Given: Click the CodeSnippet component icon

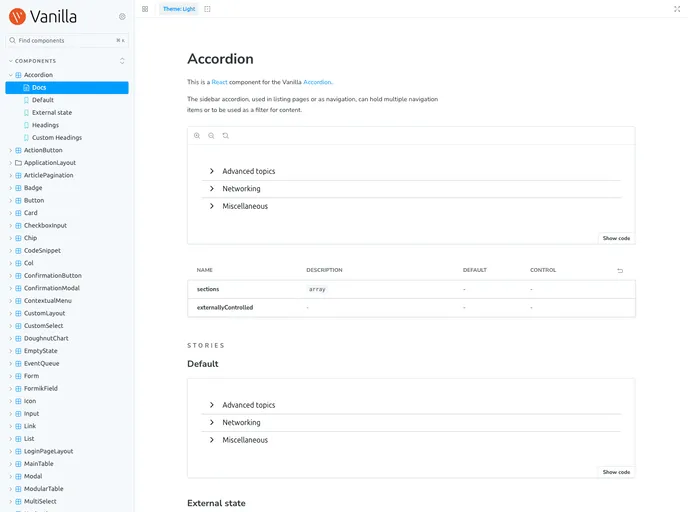Looking at the screenshot, I should click(x=18, y=251).
